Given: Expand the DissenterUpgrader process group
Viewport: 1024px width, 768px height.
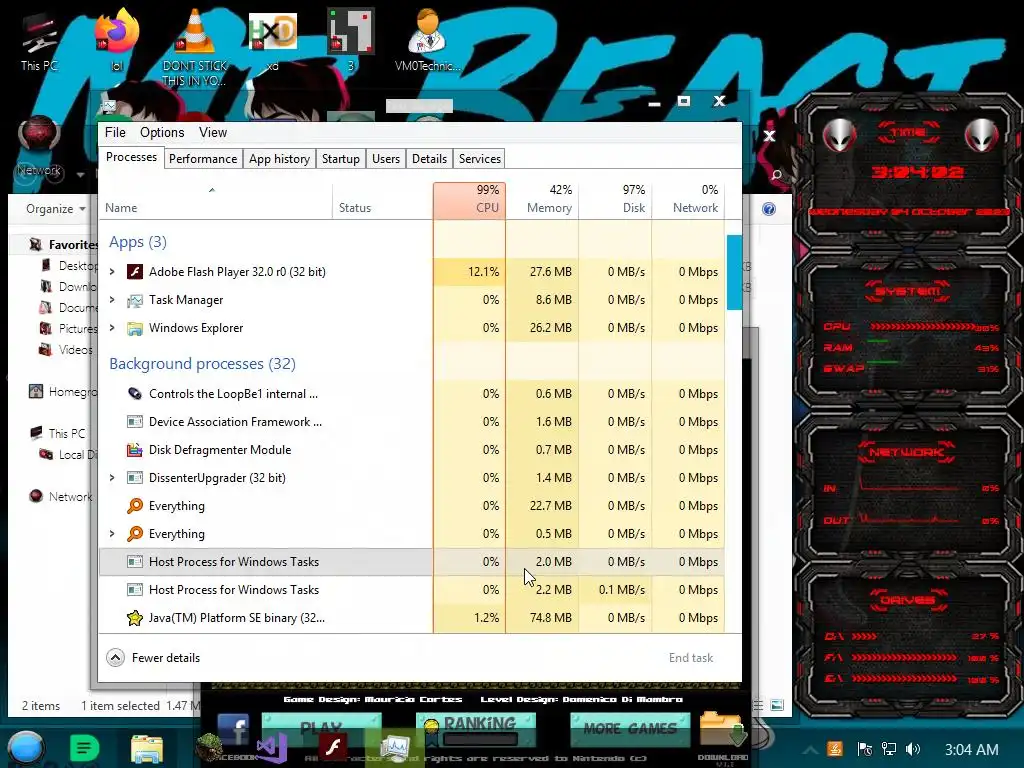Looking at the screenshot, I should click(112, 478).
